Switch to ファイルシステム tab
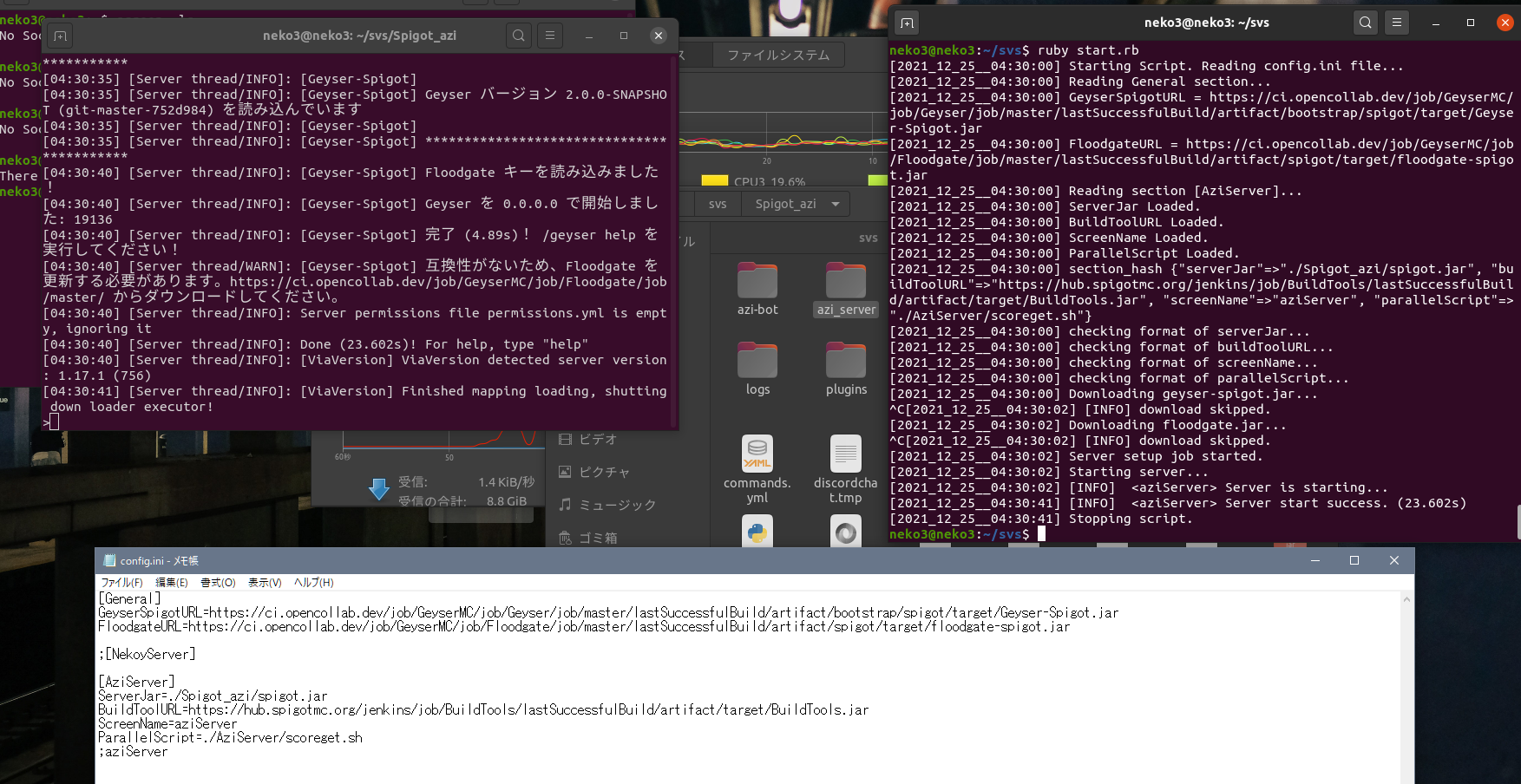The width and height of the screenshot is (1521, 784). [x=778, y=55]
